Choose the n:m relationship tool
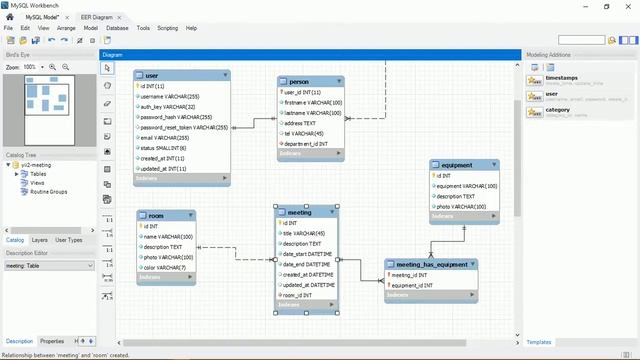This screenshot has width=640, height=360. (x=107, y=278)
